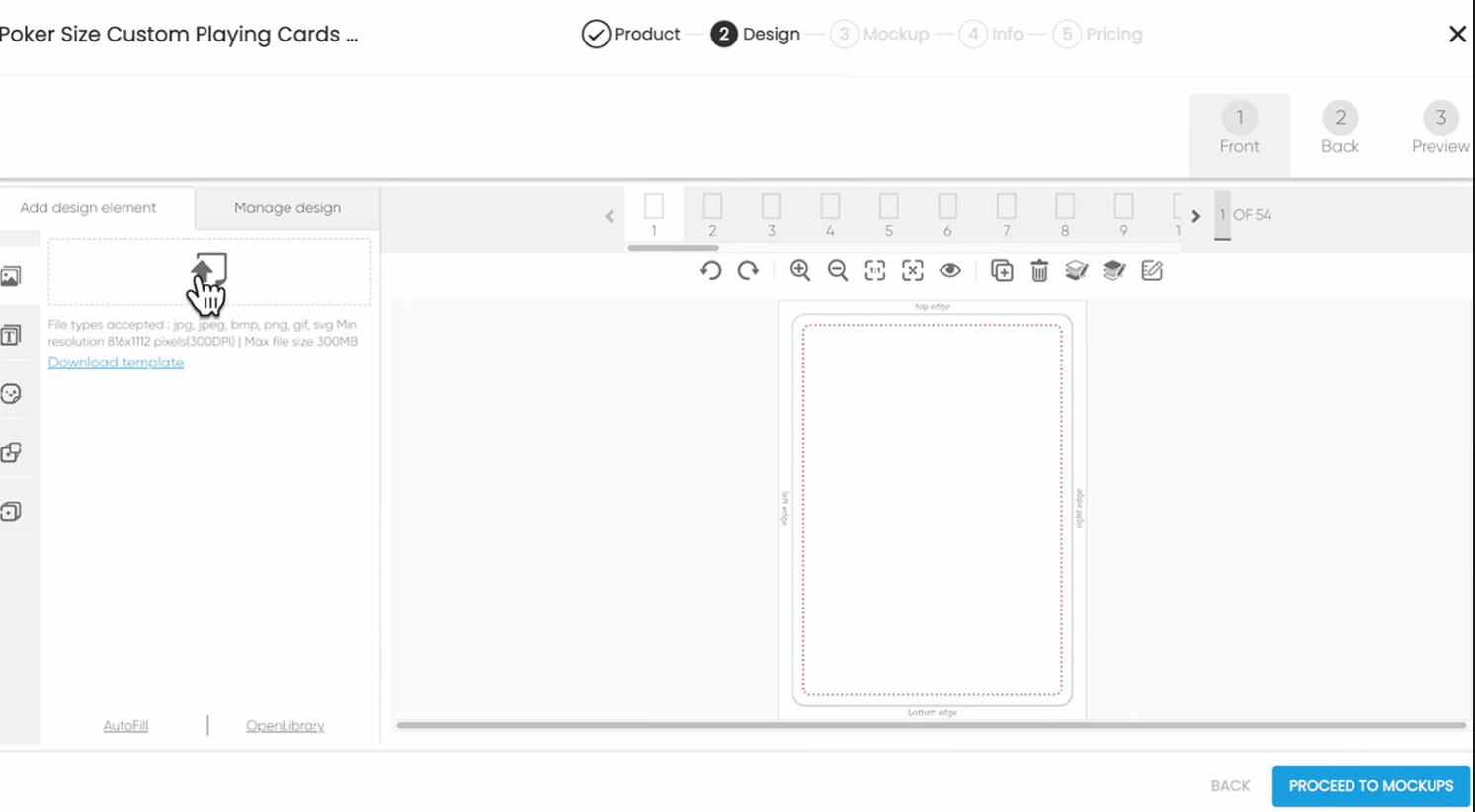Show next card thumbnails with right arrow

(x=1195, y=216)
